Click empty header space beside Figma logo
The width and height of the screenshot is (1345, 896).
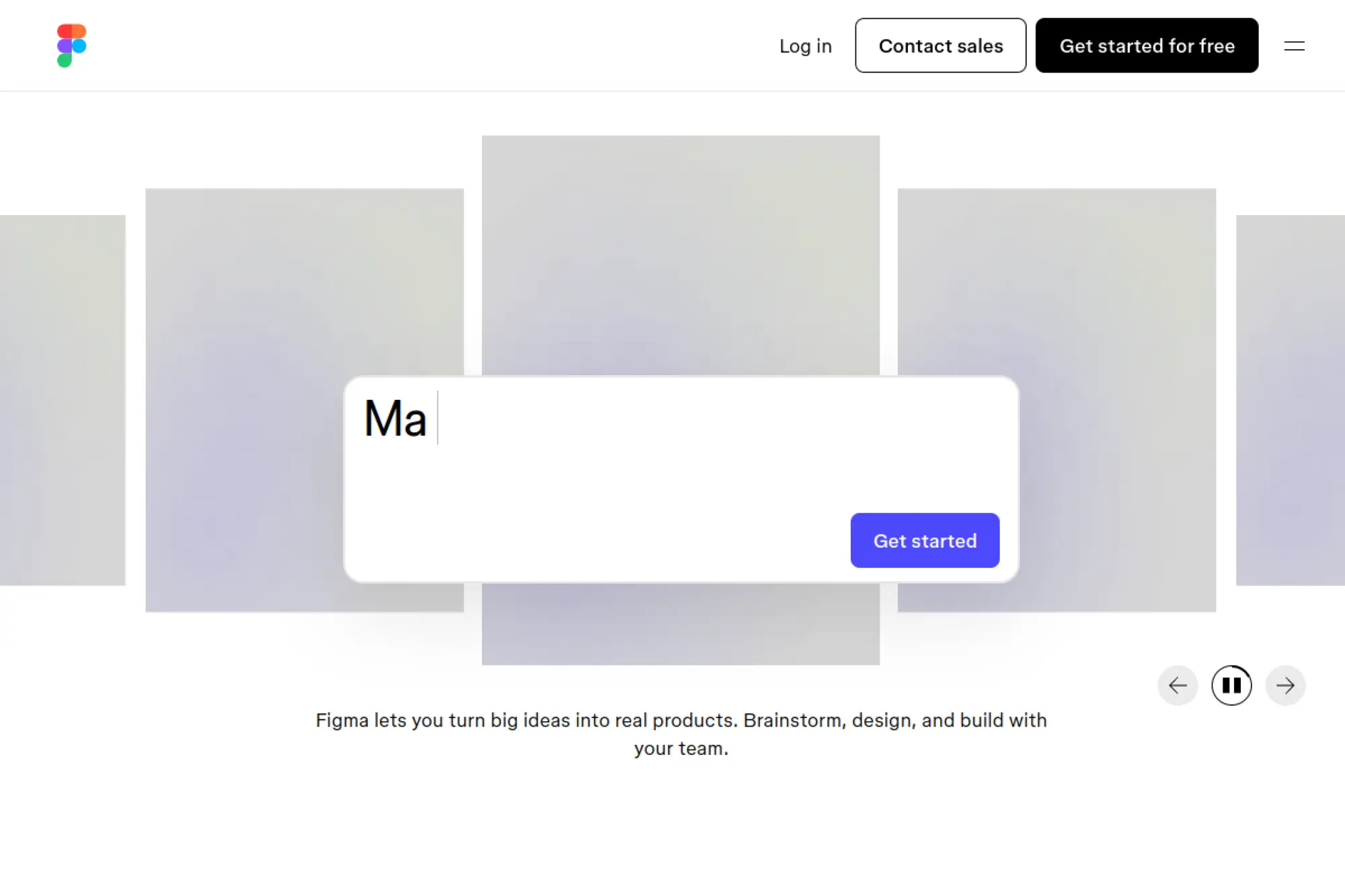tap(403, 46)
